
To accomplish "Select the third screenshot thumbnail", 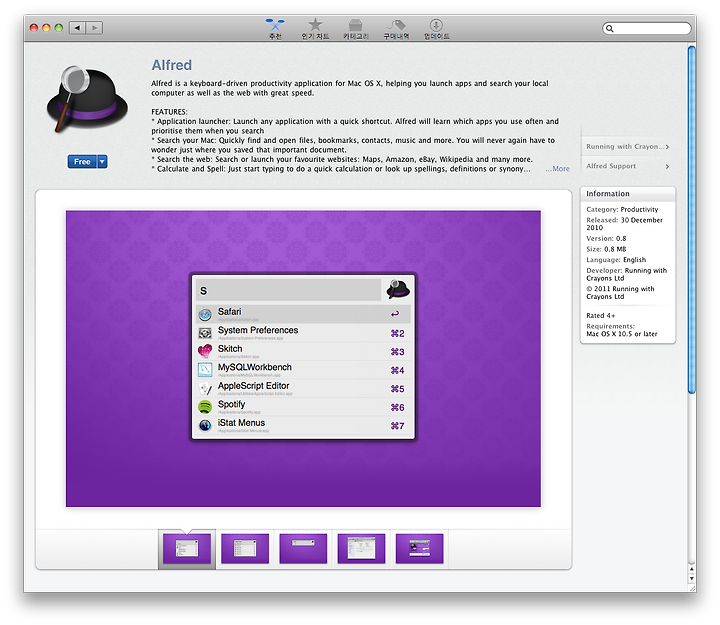I will (303, 548).
